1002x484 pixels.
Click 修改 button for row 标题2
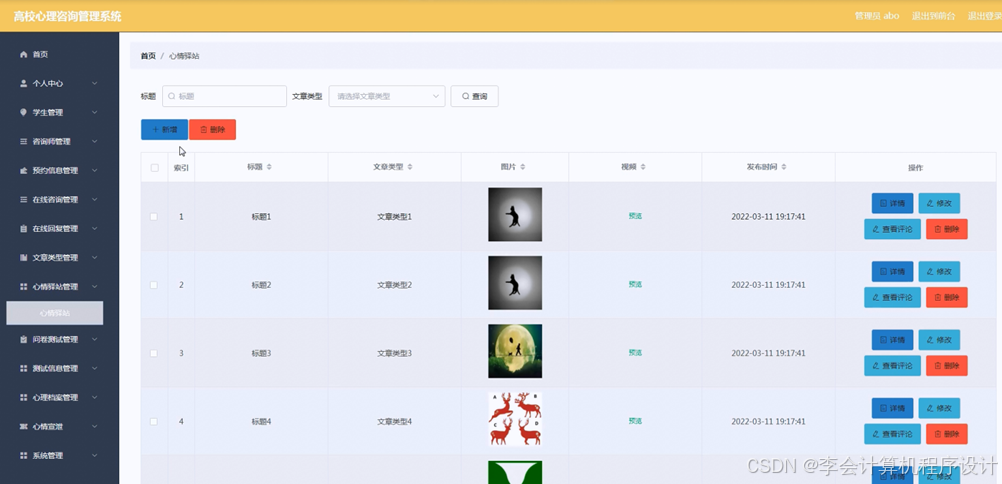(x=939, y=271)
